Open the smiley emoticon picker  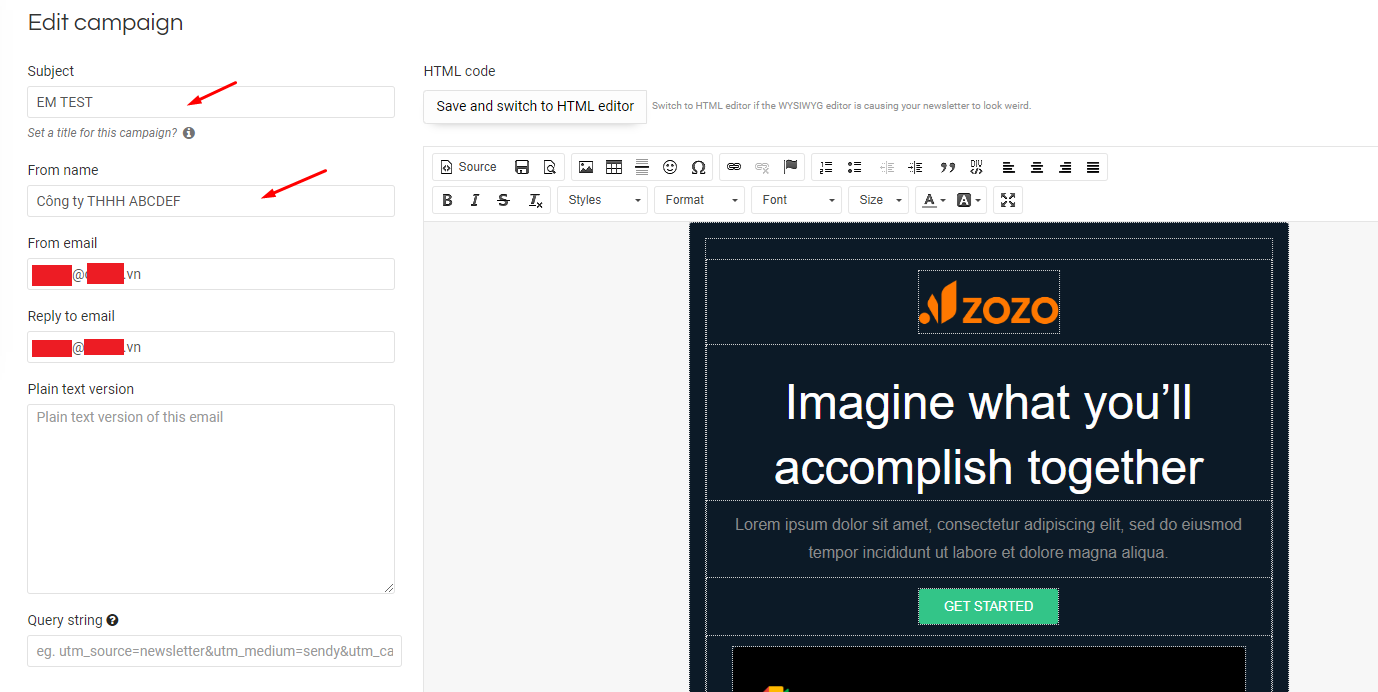[x=670, y=167]
